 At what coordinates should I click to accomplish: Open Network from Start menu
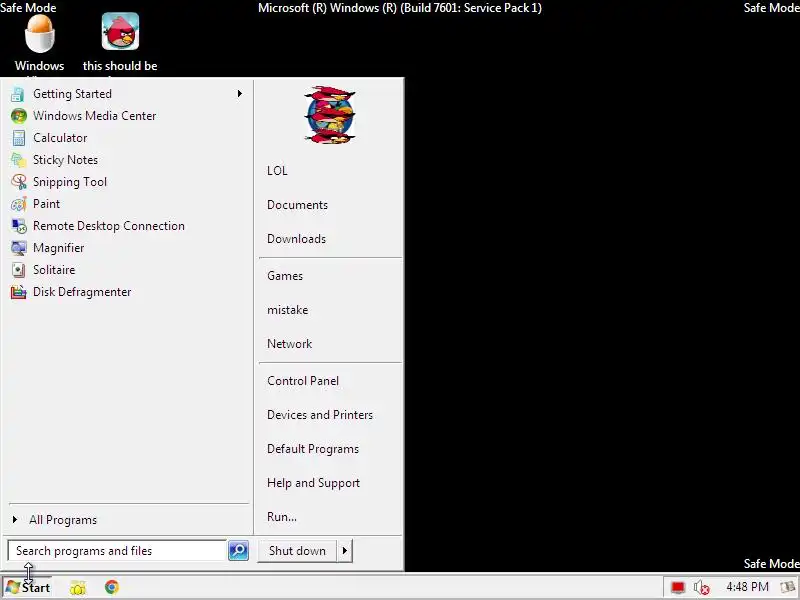(289, 344)
